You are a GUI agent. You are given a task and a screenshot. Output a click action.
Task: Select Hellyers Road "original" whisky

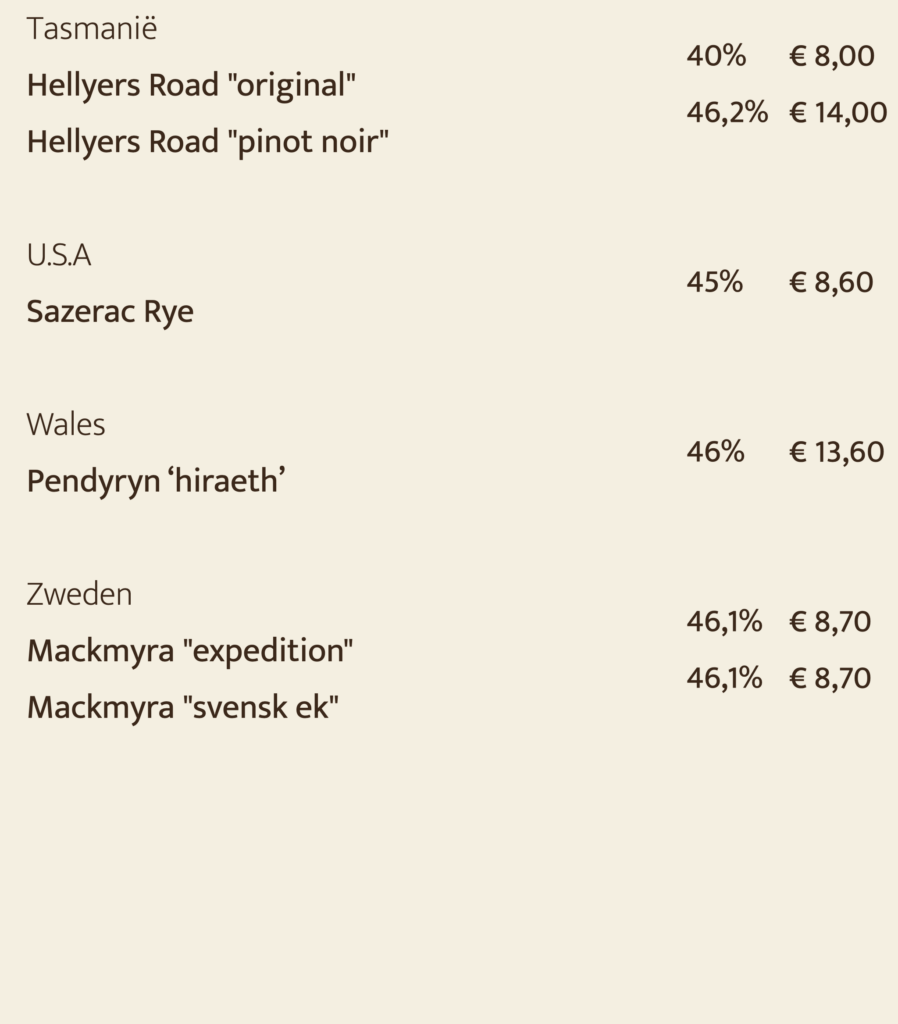coord(191,86)
